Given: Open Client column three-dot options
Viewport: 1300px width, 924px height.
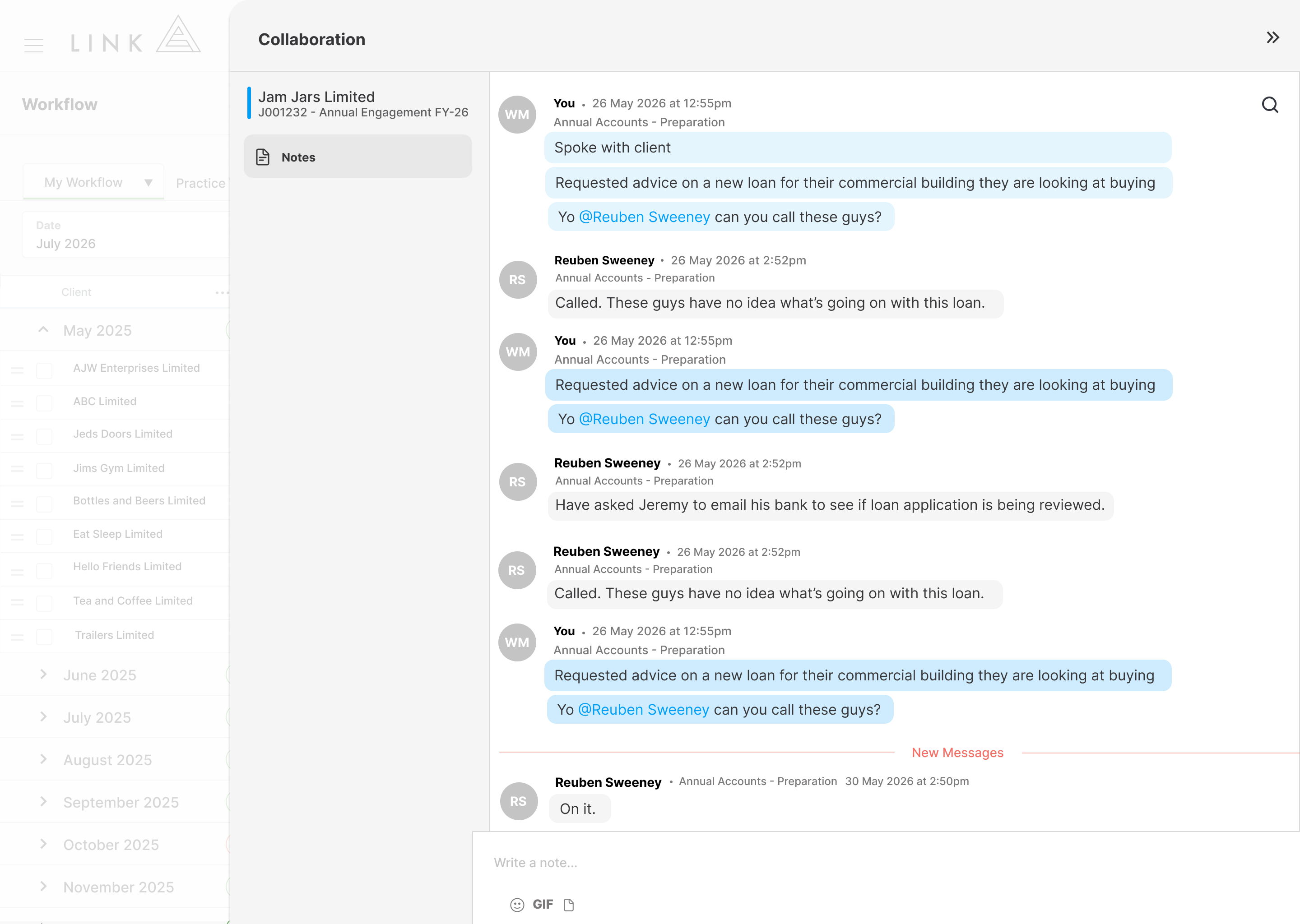Looking at the screenshot, I should click(x=222, y=292).
